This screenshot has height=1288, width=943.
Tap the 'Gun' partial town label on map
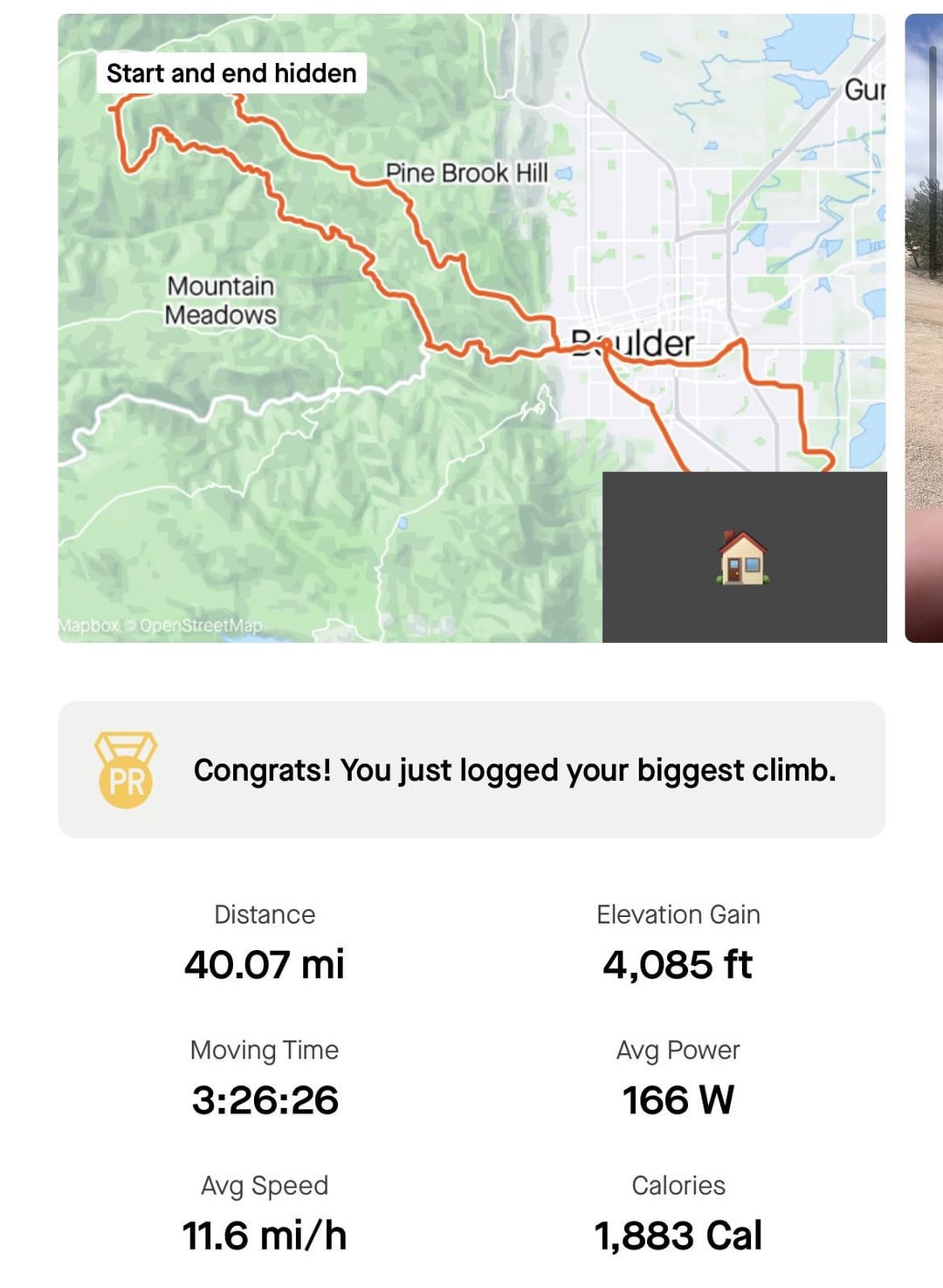(x=864, y=89)
